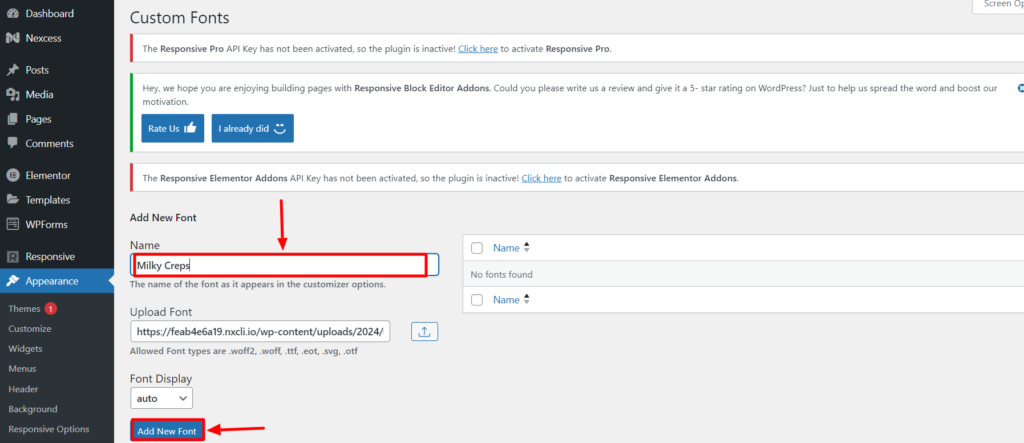Click the Pages icon in sidebar
The width and height of the screenshot is (1024, 443).
(12, 119)
